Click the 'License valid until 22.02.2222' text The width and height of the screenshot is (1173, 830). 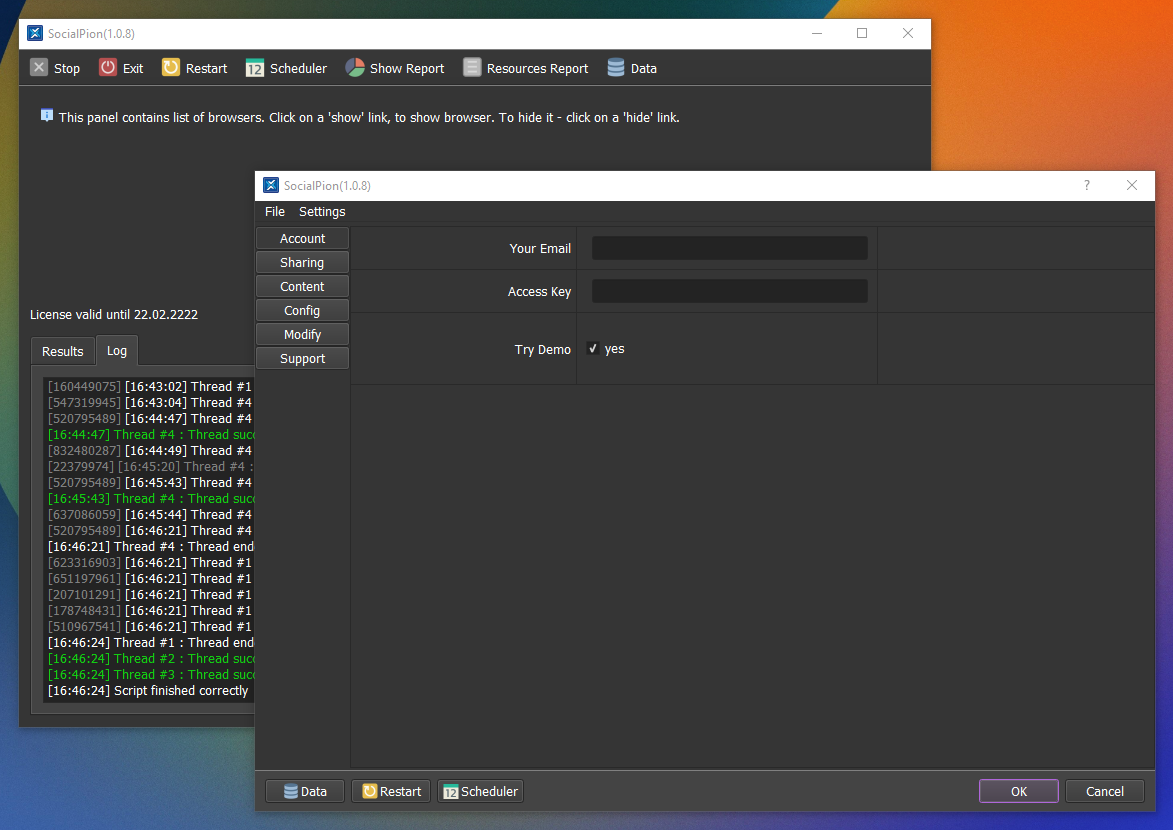coord(114,314)
